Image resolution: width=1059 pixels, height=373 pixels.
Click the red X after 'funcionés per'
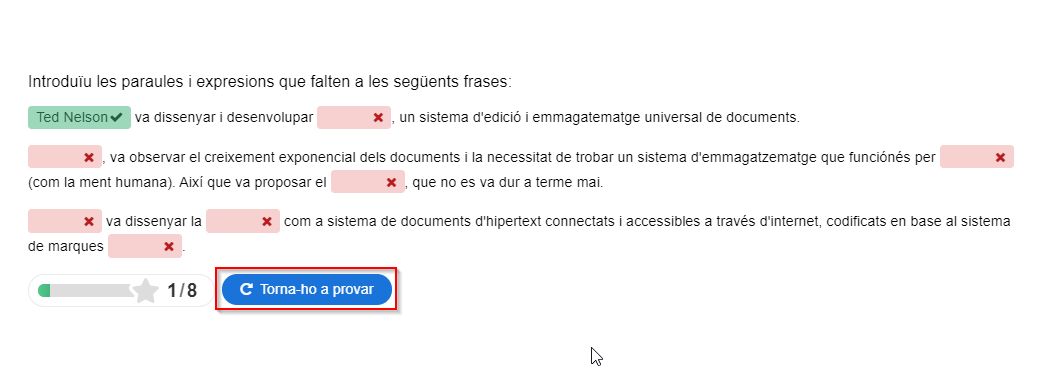(1000, 157)
